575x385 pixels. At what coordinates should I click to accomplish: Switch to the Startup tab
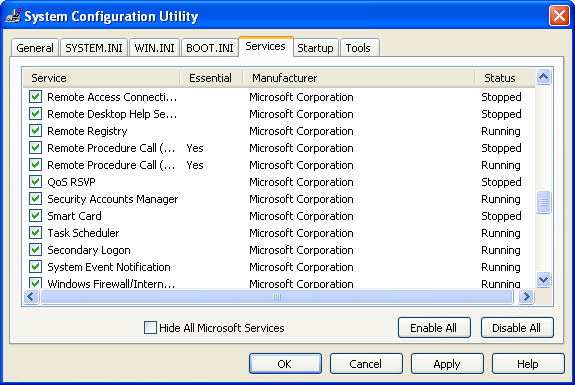[x=315, y=48]
